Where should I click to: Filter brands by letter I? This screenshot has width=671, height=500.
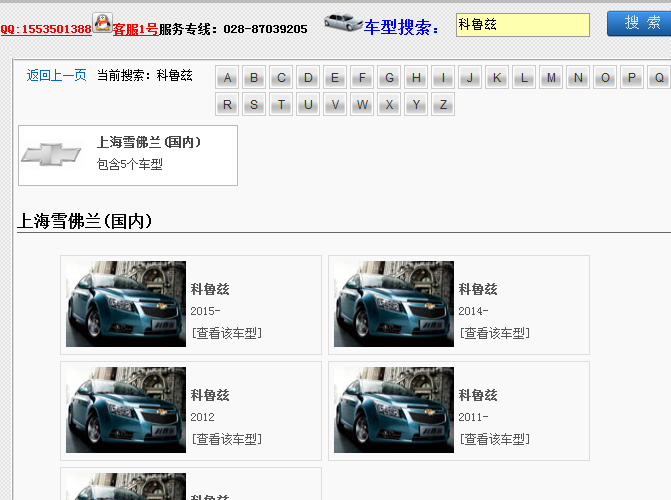443,77
